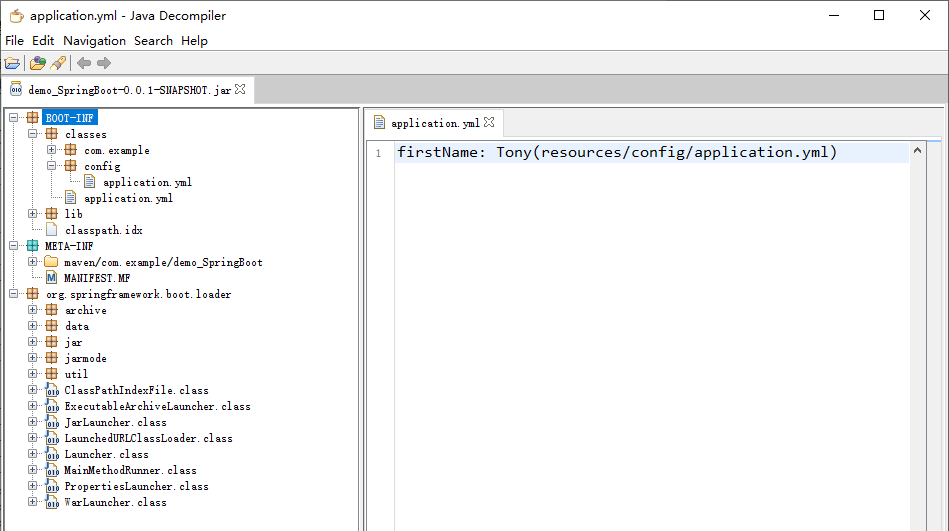Close the application.yml editor tab
The width and height of the screenshot is (949, 531).
[489, 122]
